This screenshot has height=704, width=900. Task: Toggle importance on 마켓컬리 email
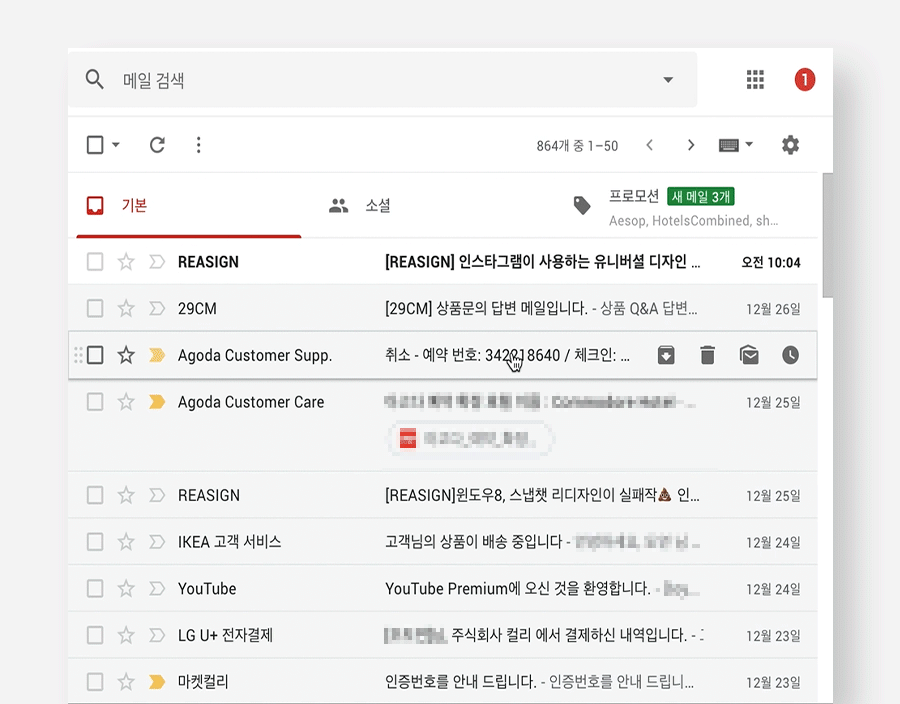157,682
